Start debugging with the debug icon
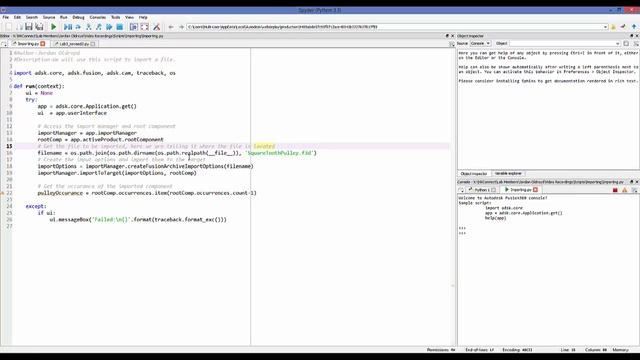 click(x=68, y=27)
